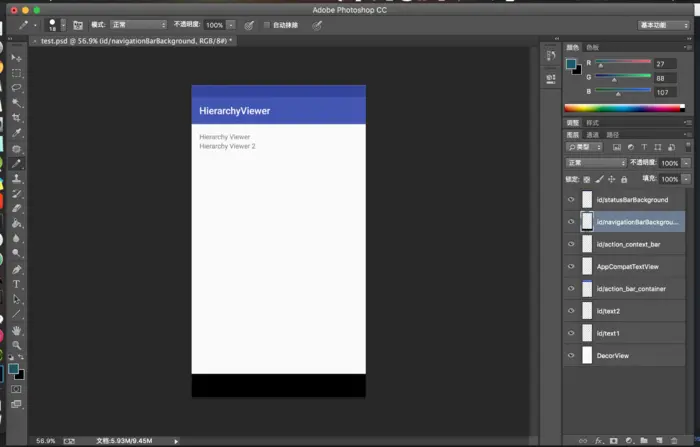This screenshot has width=700, height=447.
Task: Switch to the 调整 adjustments tab
Action: [573, 123]
